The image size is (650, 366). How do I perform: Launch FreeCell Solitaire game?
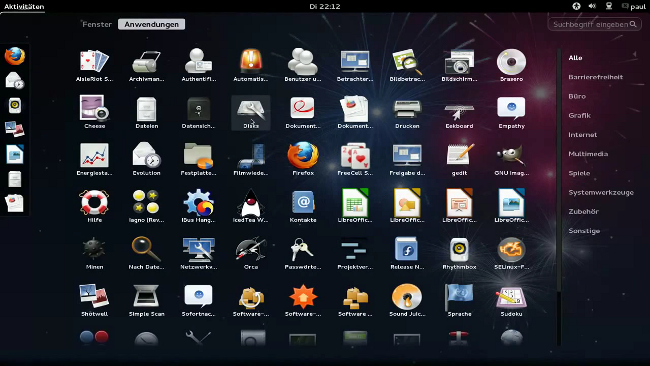click(355, 159)
